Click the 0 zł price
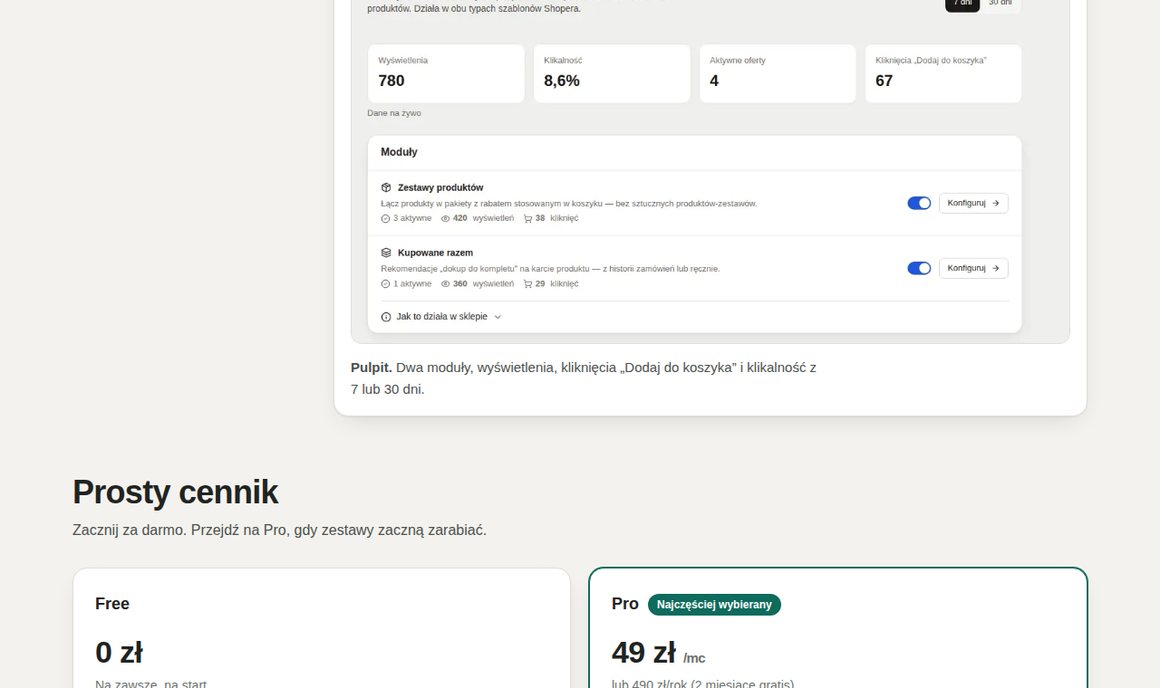 click(119, 652)
